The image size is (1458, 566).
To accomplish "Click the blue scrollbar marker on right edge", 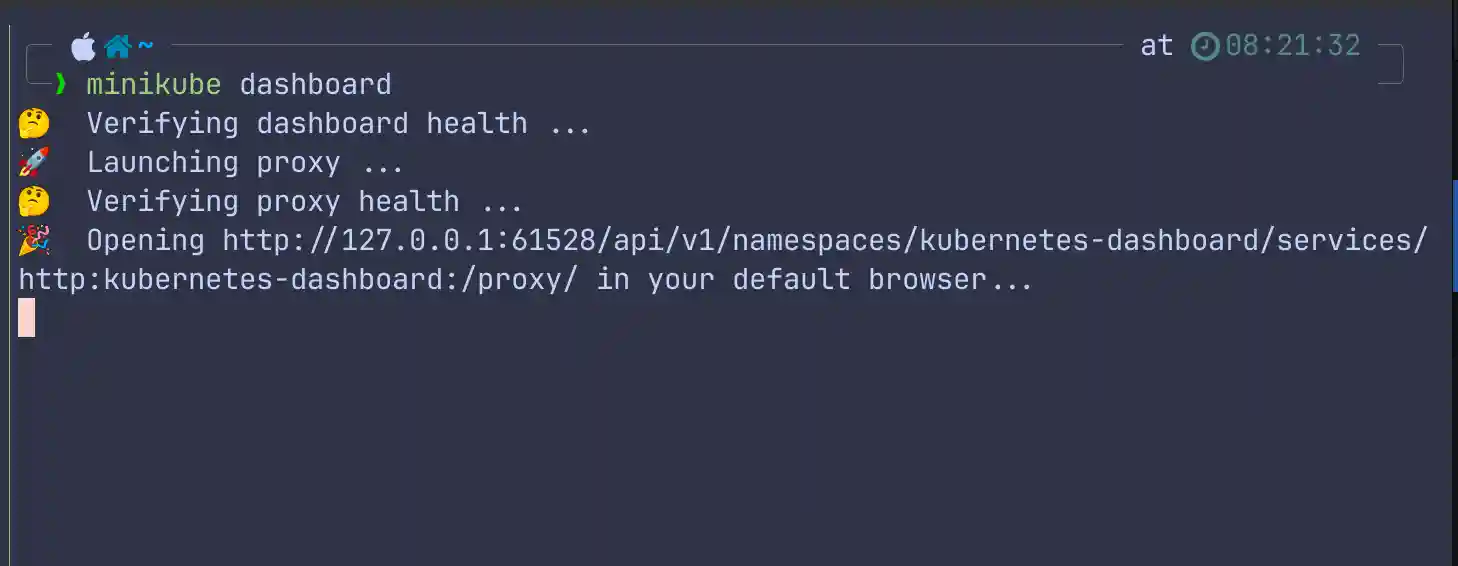I will (x=1454, y=235).
